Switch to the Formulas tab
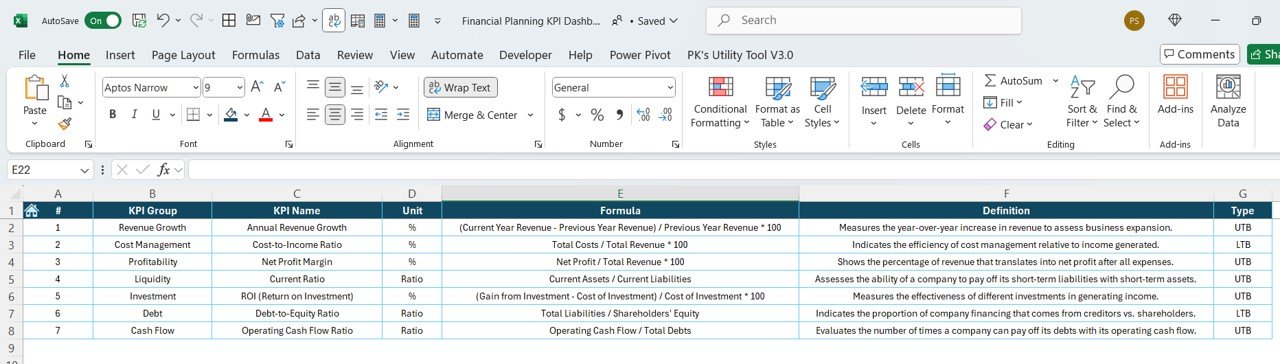Viewport: 1280px width, 364px height. coord(256,55)
